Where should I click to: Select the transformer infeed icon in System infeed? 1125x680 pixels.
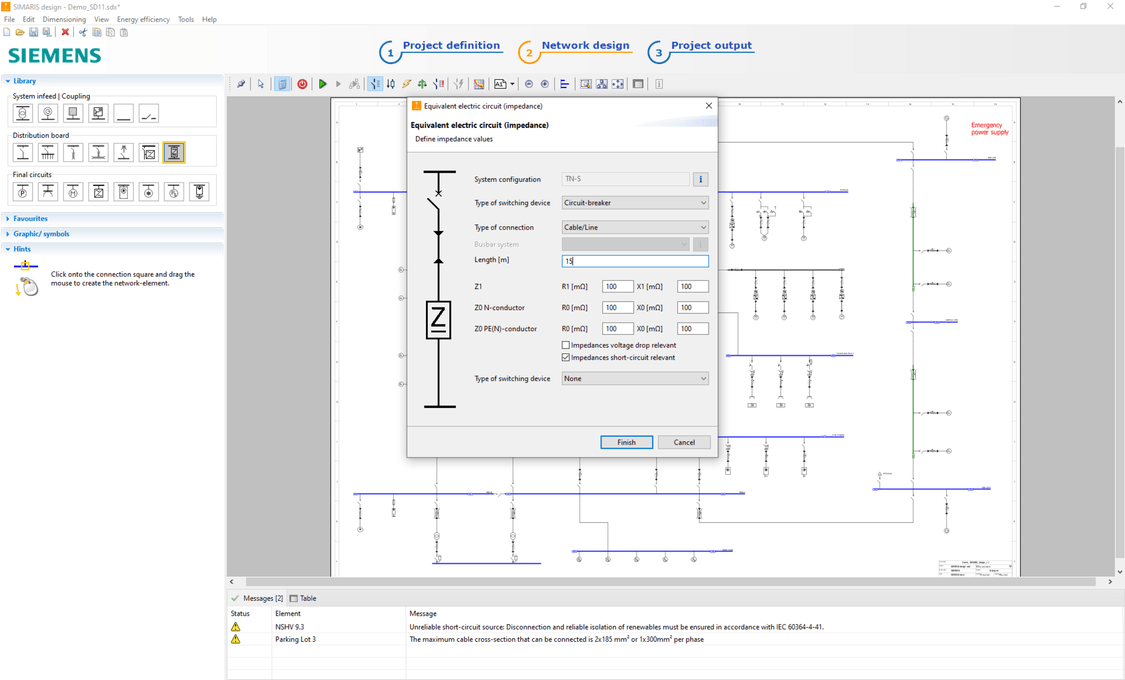(x=22, y=114)
